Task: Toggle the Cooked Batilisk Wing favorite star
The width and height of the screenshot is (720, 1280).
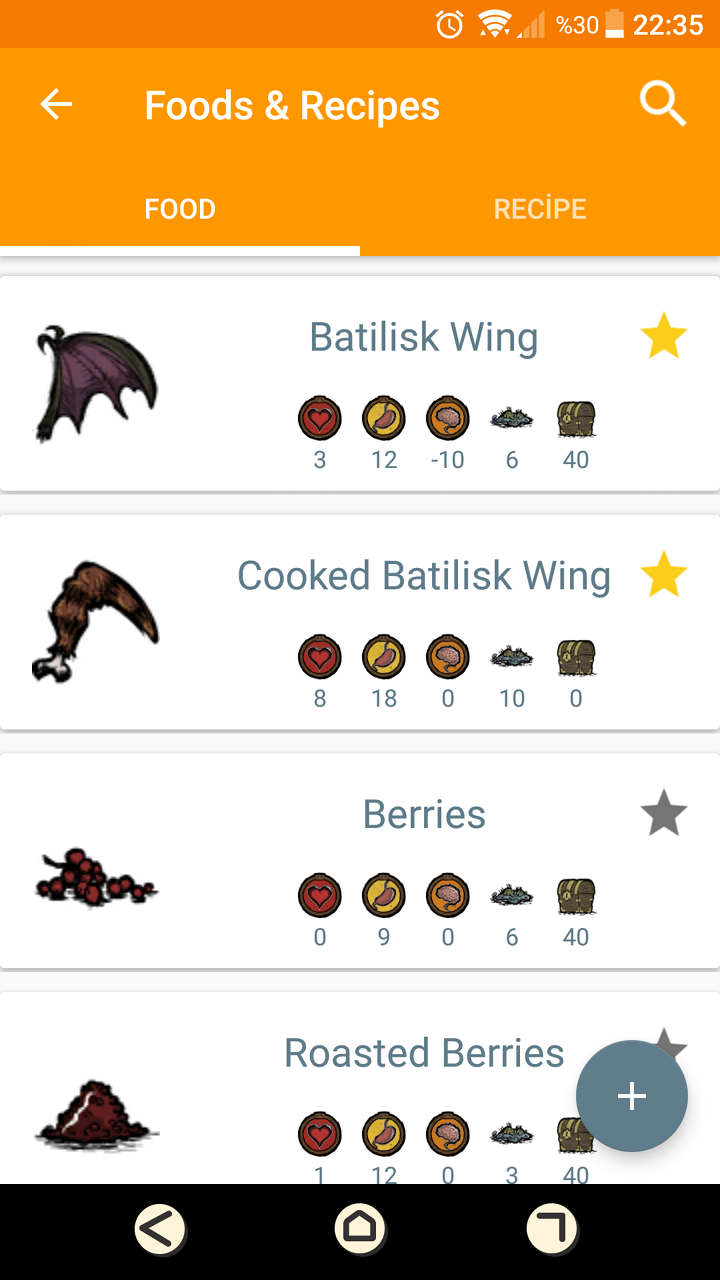Action: [x=664, y=576]
